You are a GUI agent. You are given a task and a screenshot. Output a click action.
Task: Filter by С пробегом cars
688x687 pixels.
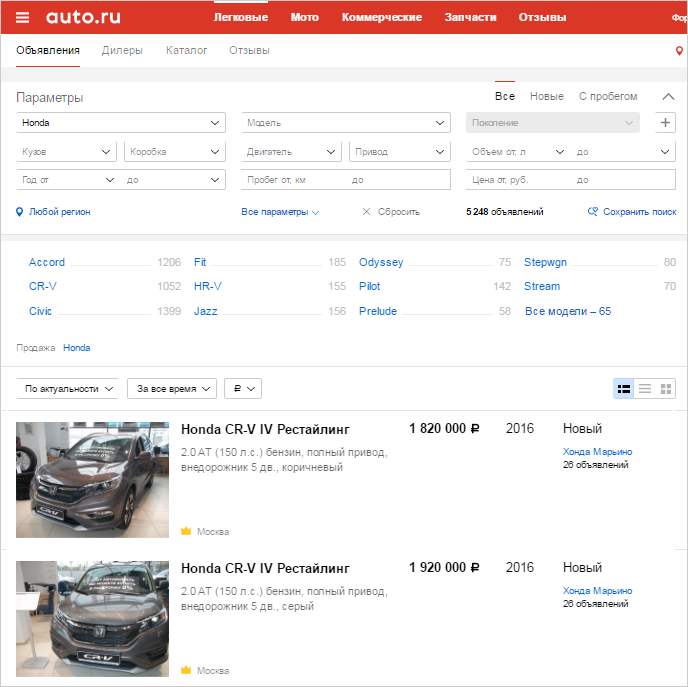tap(608, 96)
